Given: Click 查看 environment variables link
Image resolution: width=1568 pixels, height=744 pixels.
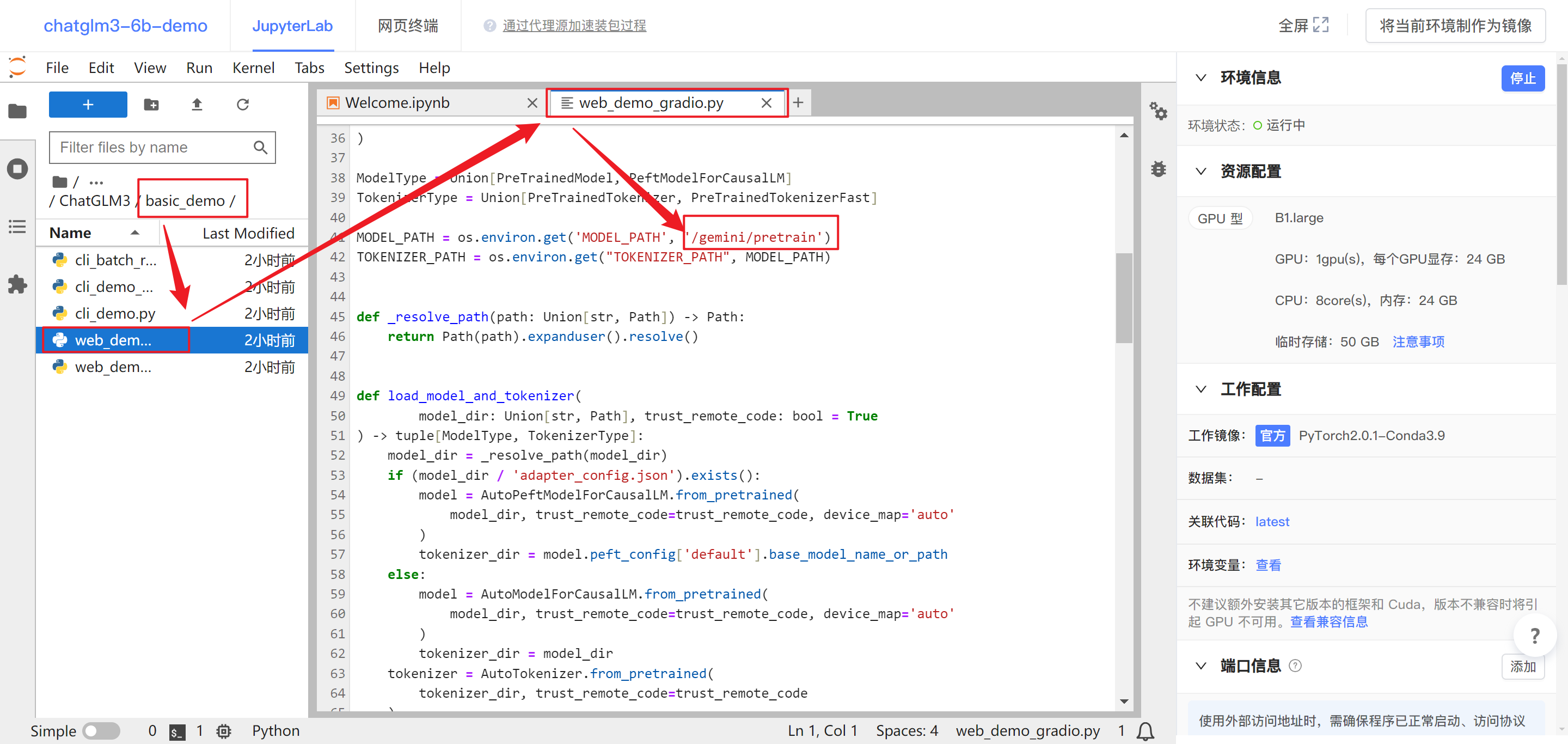Looking at the screenshot, I should pyautogui.click(x=1268, y=565).
